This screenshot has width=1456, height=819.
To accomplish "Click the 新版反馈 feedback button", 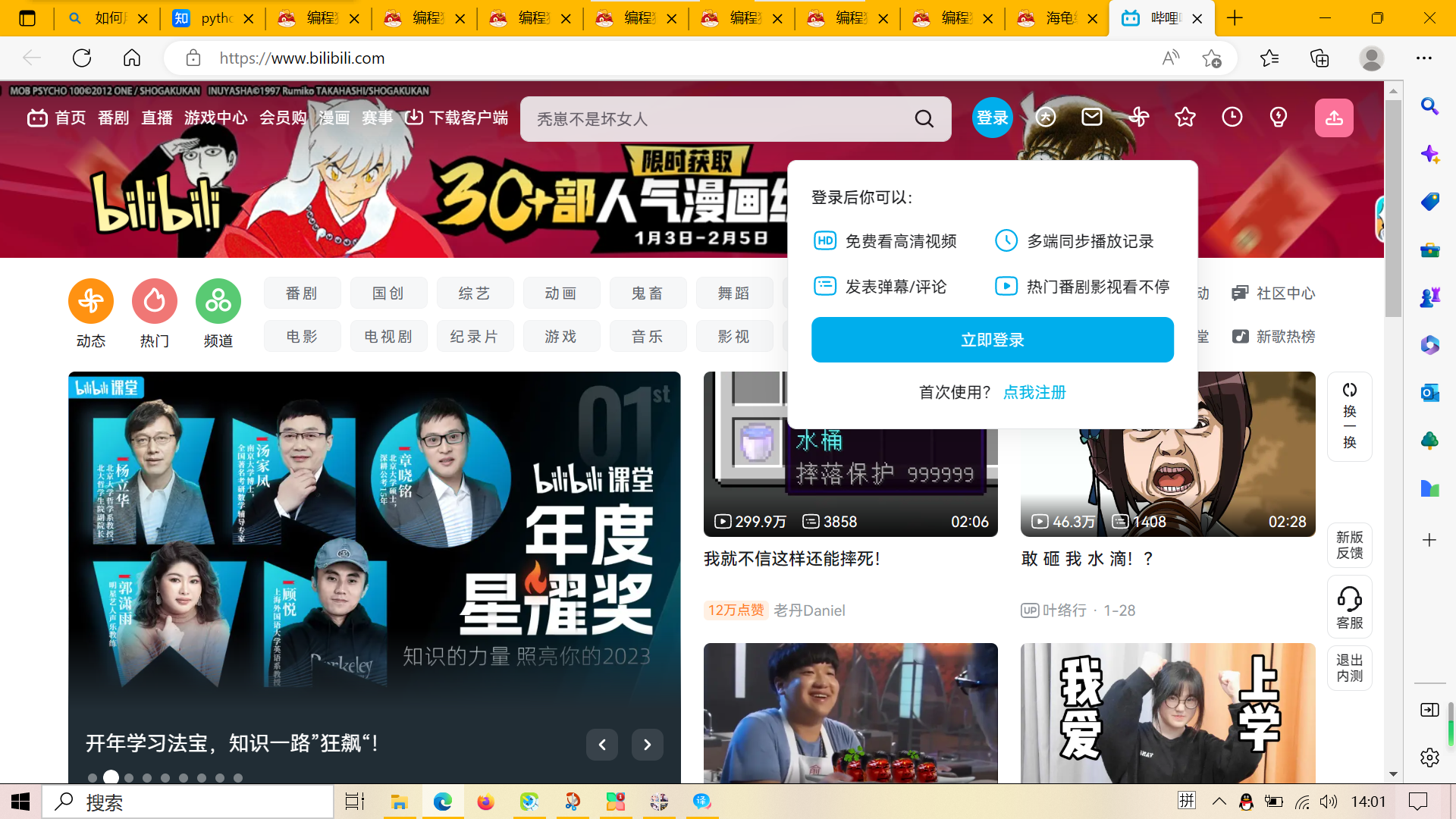I will pos(1350,545).
